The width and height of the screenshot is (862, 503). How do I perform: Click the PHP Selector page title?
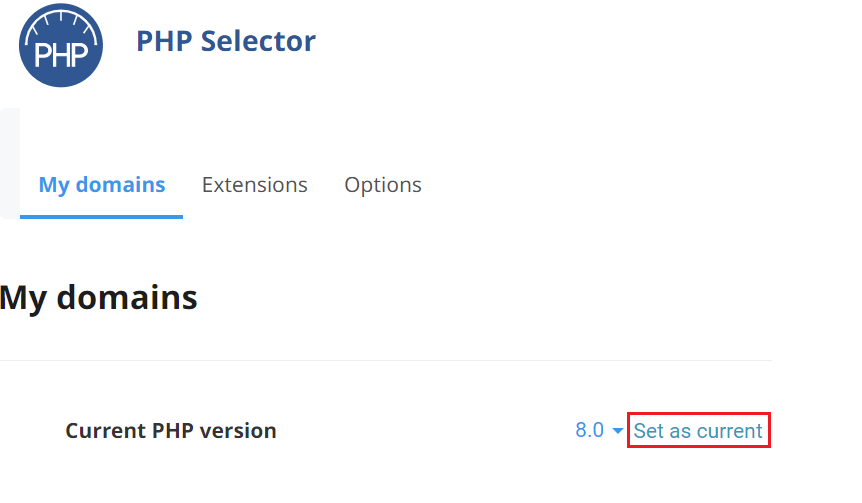click(226, 41)
